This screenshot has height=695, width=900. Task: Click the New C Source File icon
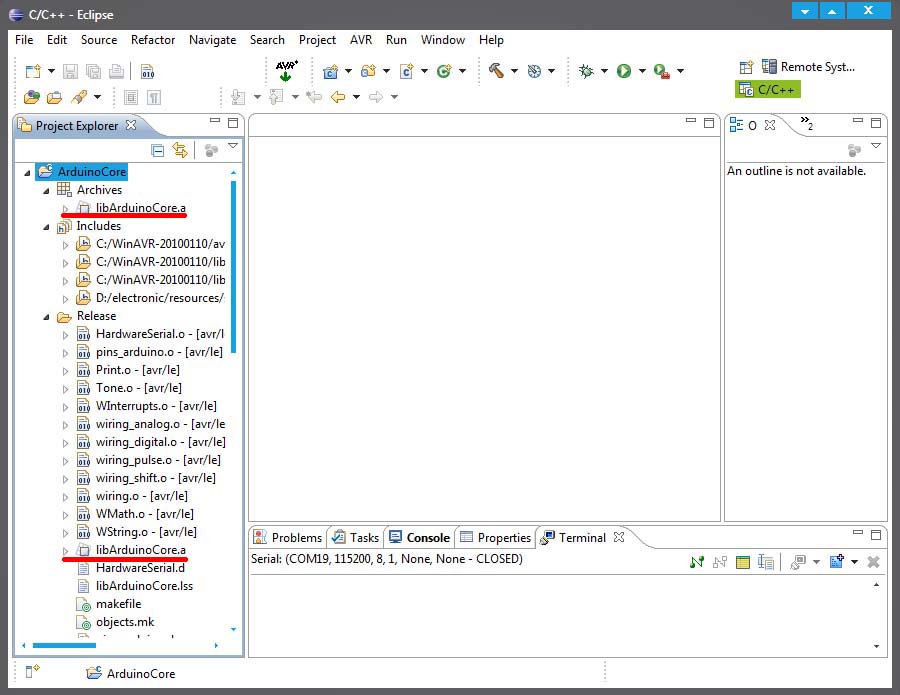406,71
